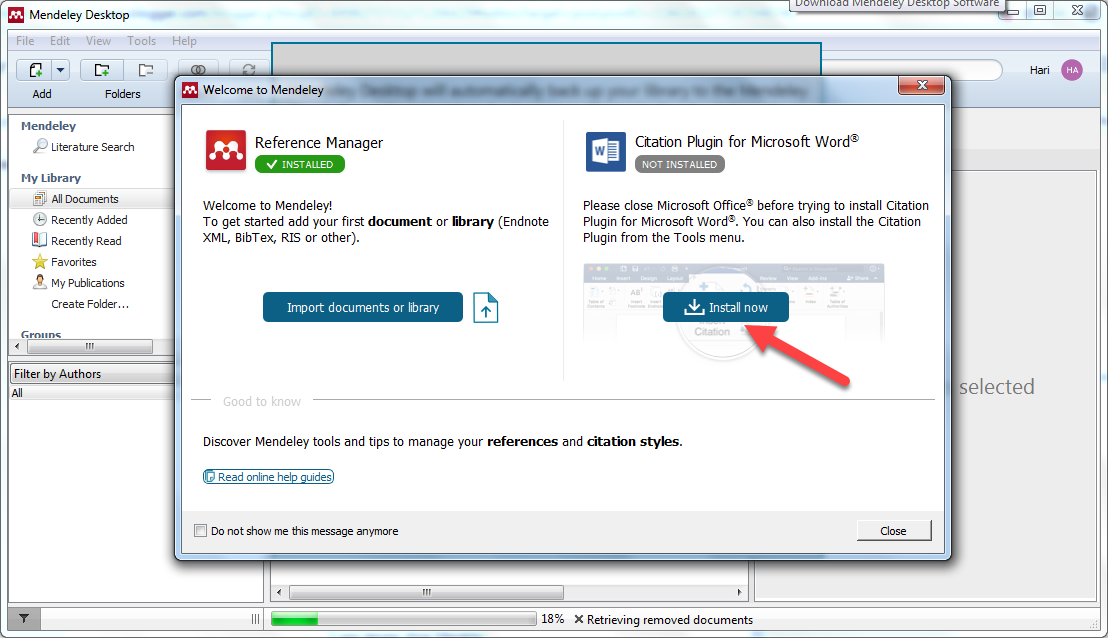Click Create Folder... in the sidebar
This screenshot has width=1108, height=638.
[90, 304]
